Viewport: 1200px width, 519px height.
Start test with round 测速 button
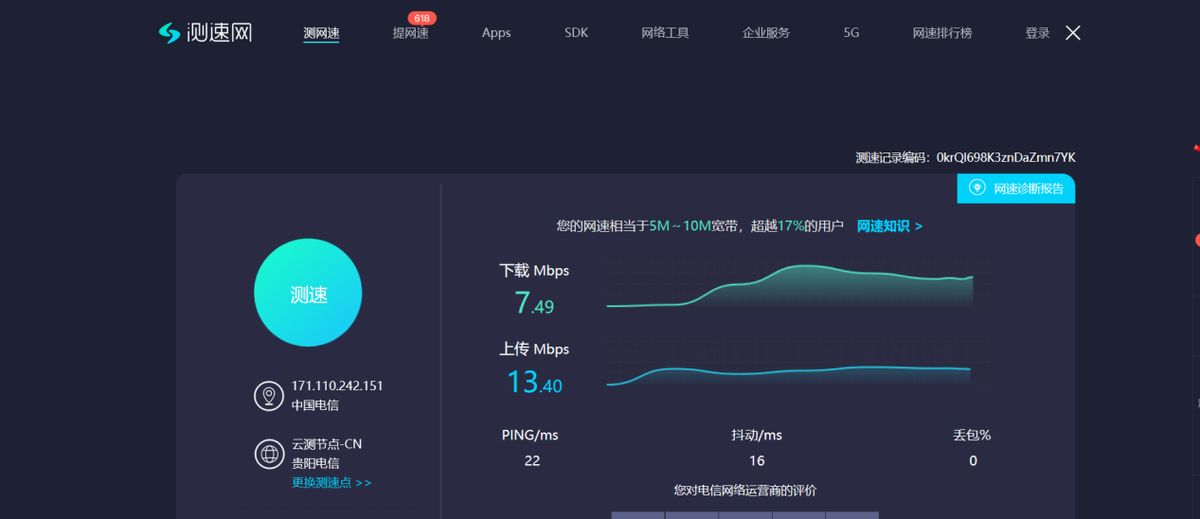coord(308,293)
